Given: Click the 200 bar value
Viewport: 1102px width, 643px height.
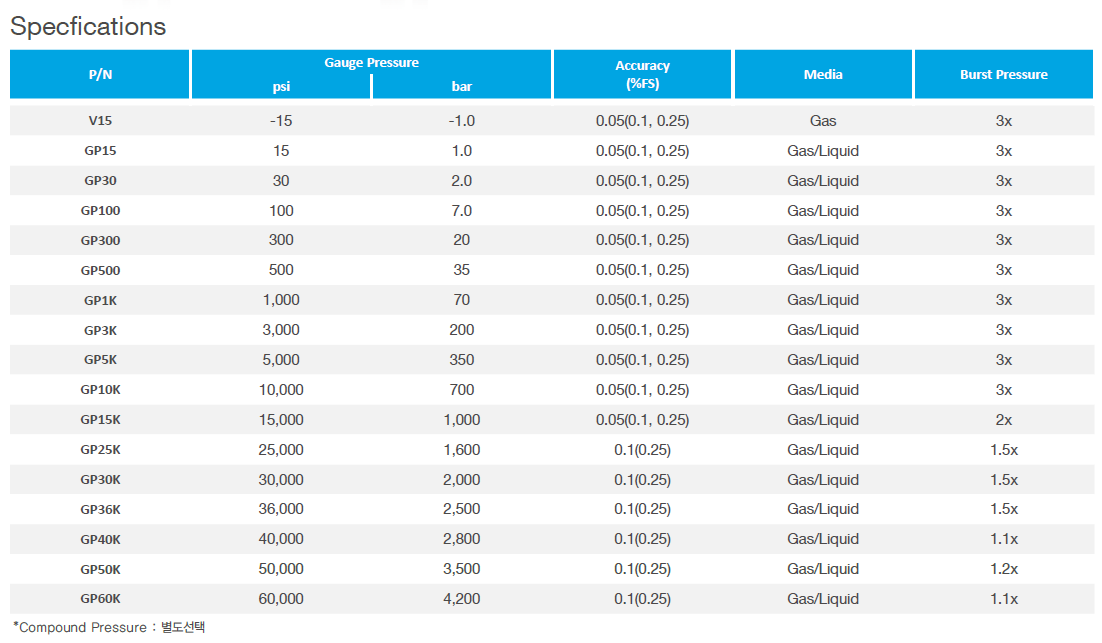Looking at the screenshot, I should pyautogui.click(x=462, y=330).
